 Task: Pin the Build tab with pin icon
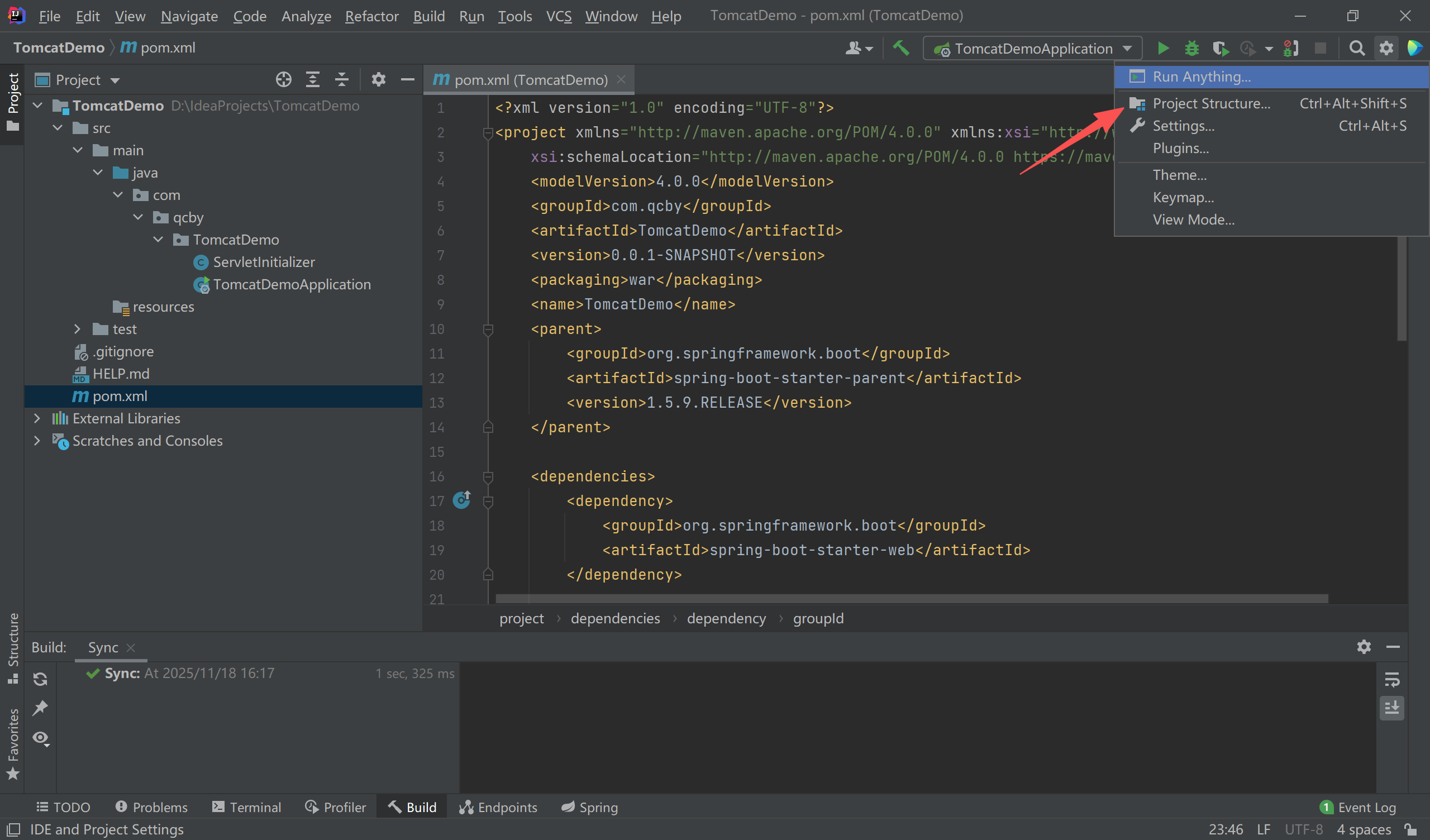click(40, 708)
